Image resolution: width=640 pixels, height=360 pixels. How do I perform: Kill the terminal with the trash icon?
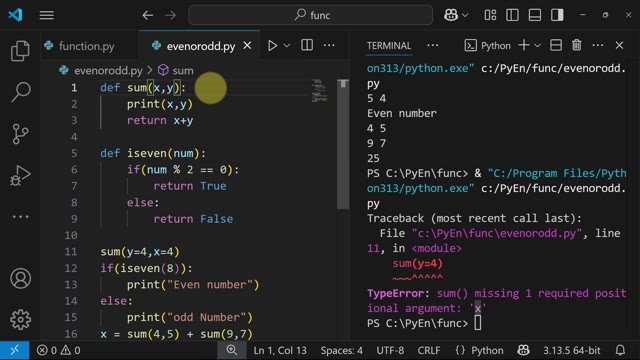(576, 45)
